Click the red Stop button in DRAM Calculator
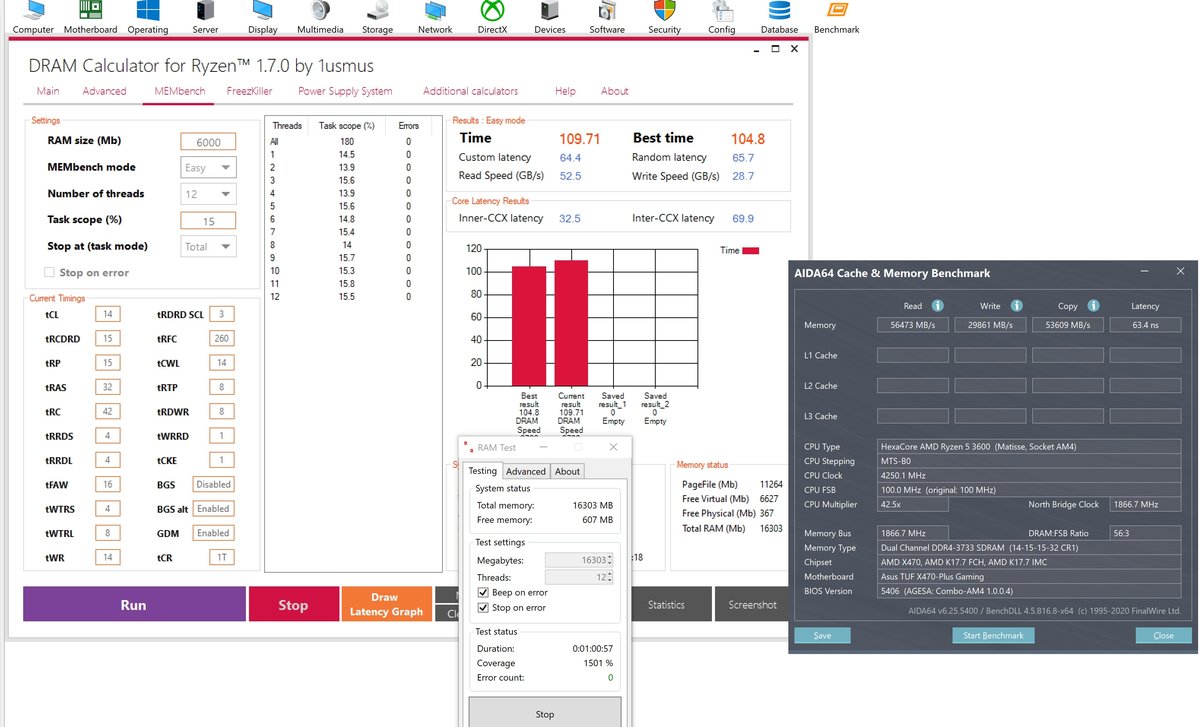Screen dimensions: 1200x727 pyautogui.click(x=292, y=605)
